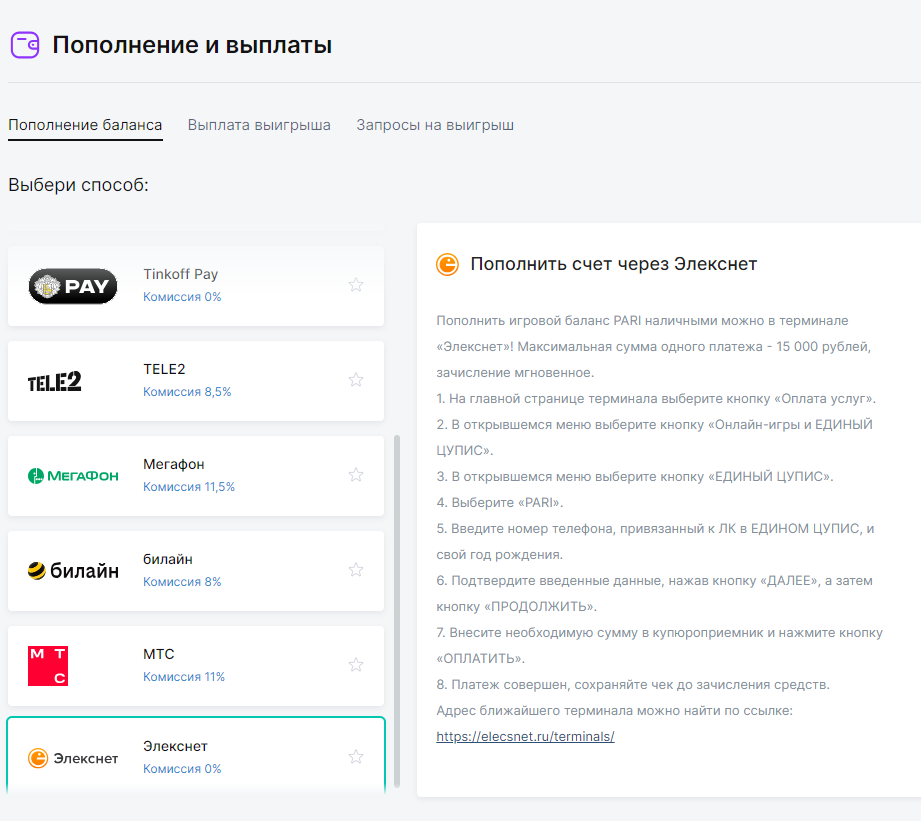The image size is (921, 821).
Task: Switch to Пополнение баланса tab
Action: [85, 125]
